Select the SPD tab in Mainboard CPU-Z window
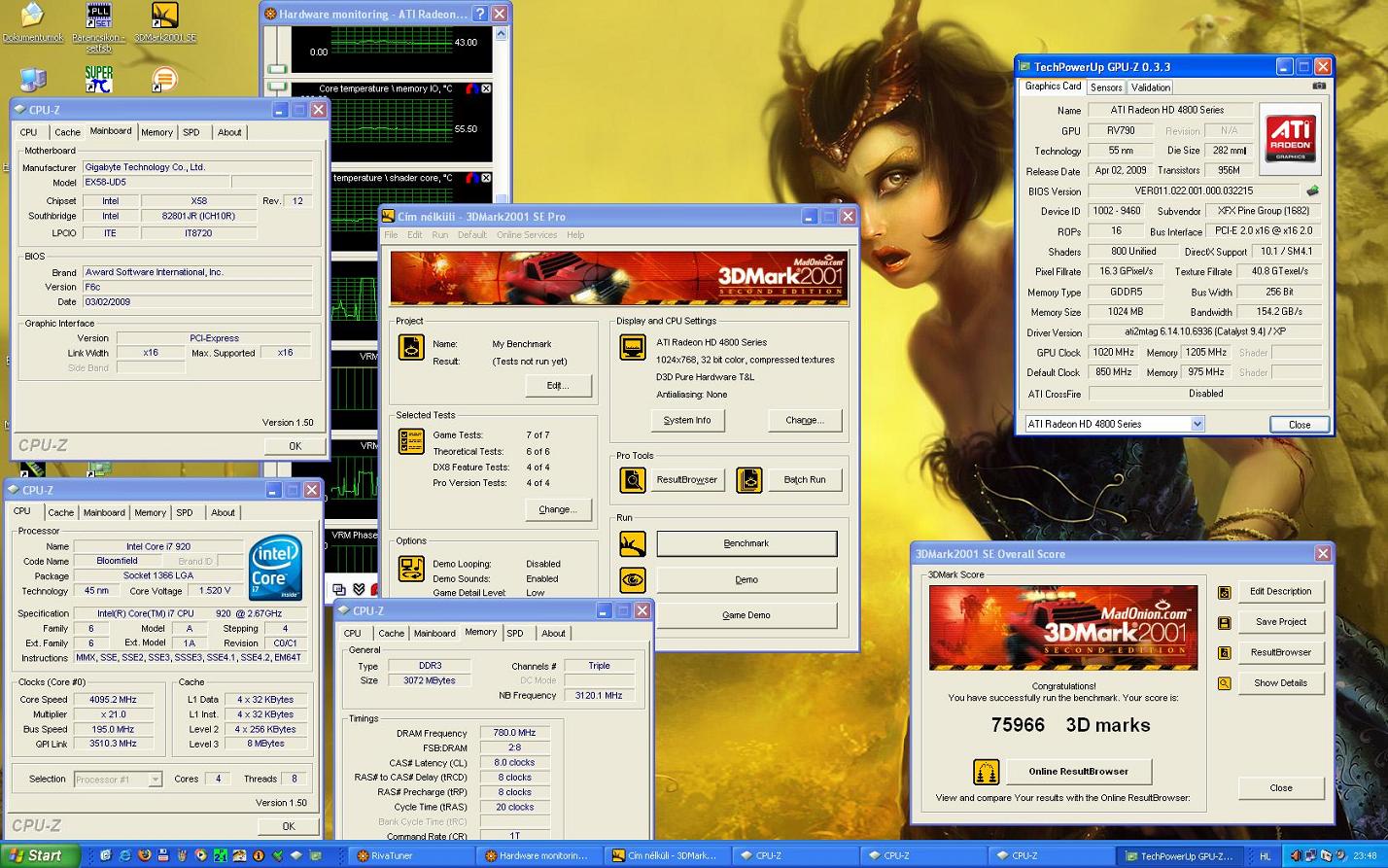Image resolution: width=1388 pixels, height=868 pixels. pyautogui.click(x=191, y=132)
